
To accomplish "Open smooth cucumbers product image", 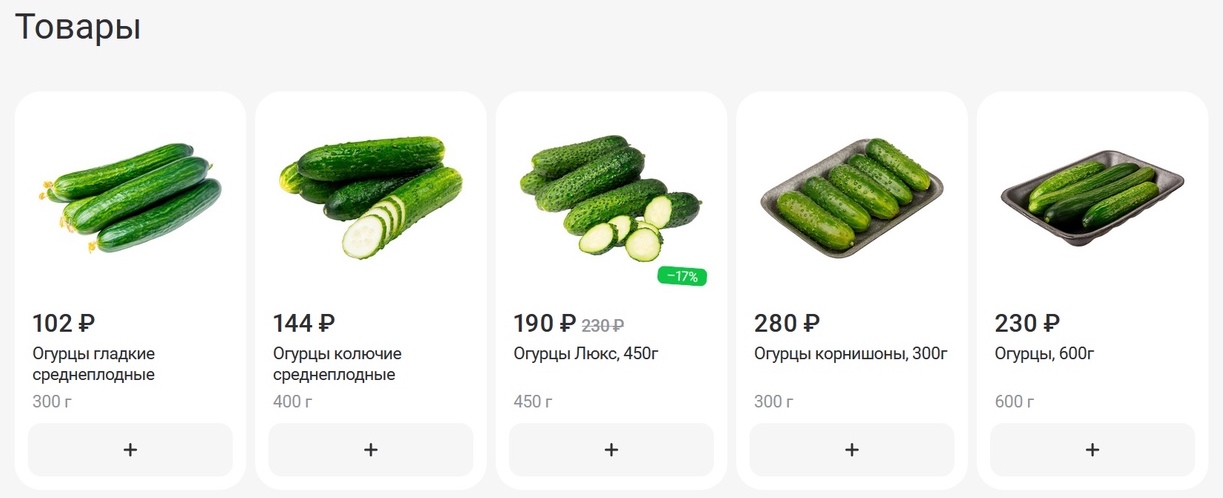I will pos(130,198).
